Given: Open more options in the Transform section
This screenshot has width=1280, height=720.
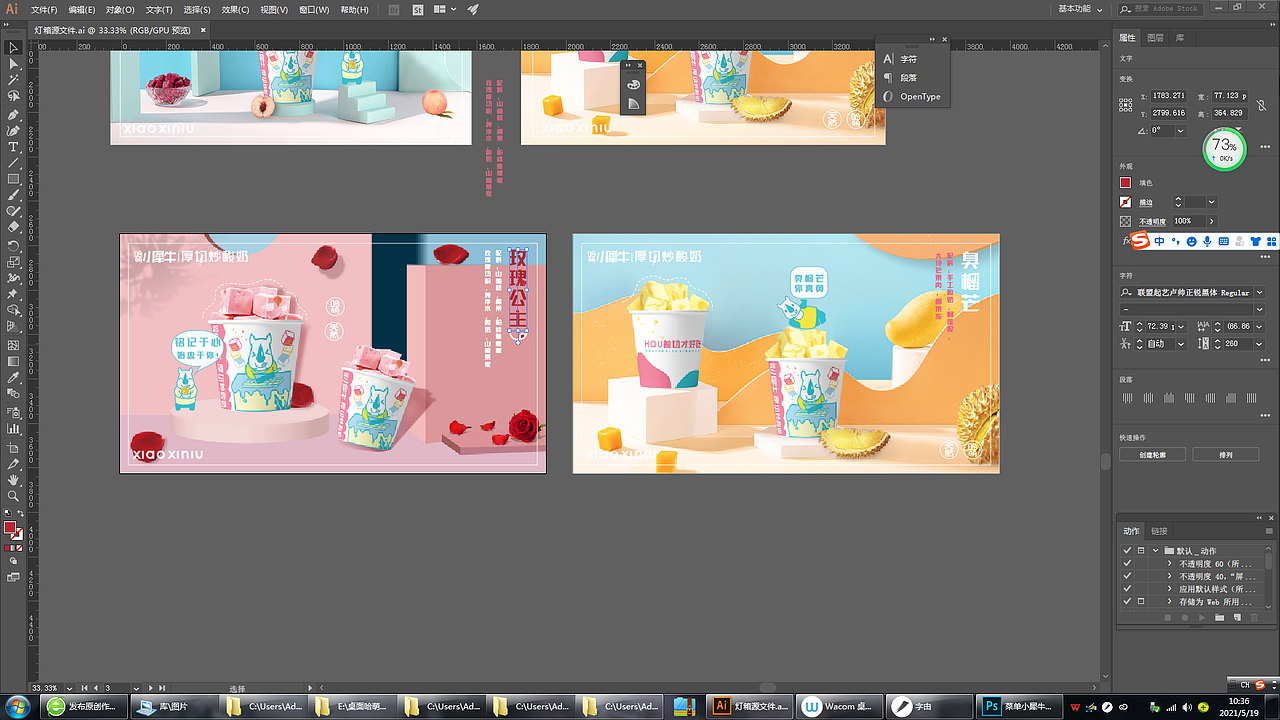Looking at the screenshot, I should coord(1266,147).
